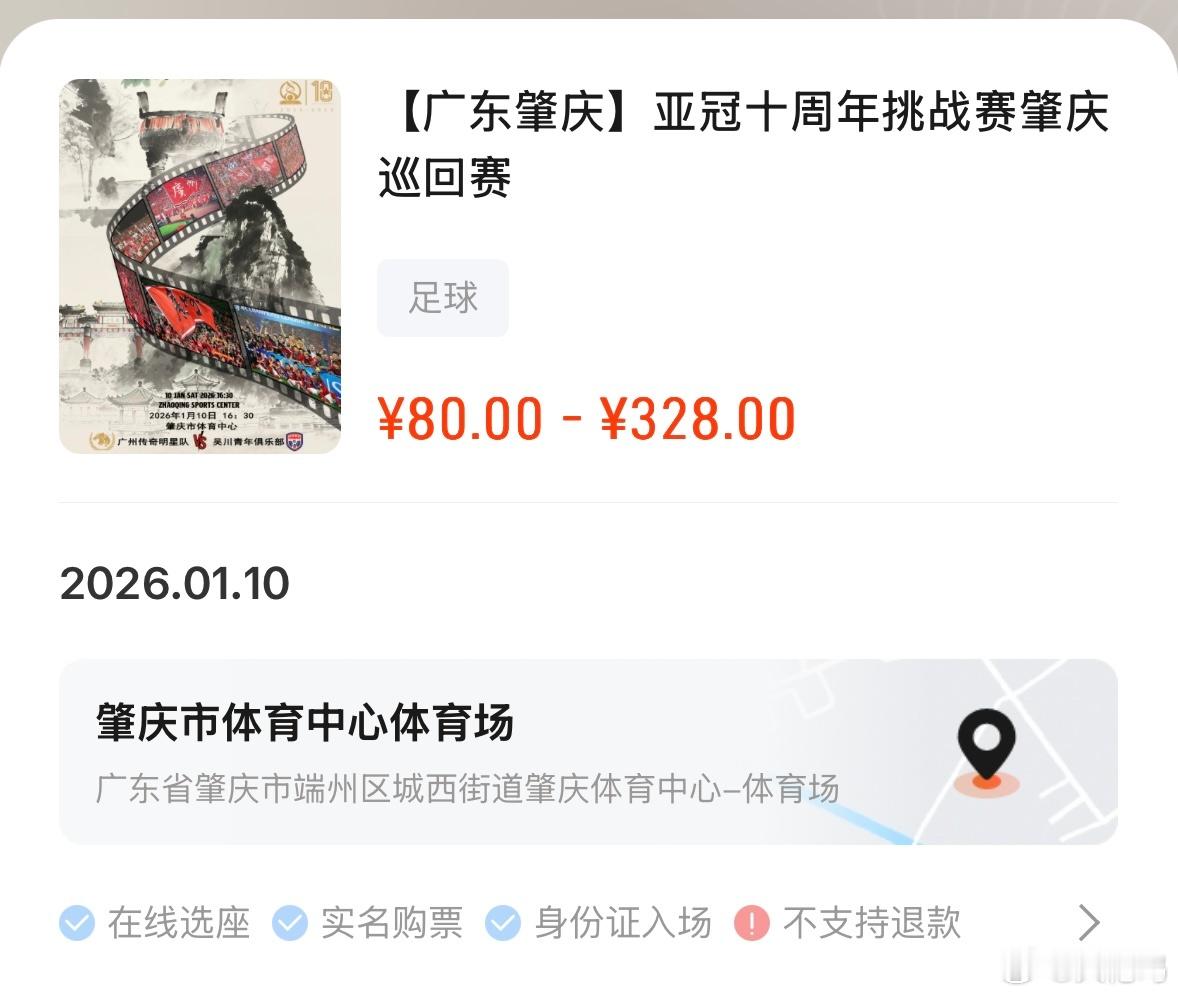Tap the price range ¥80.00 - ¥328.00
Viewport: 1178px width, 996px height.
pyautogui.click(x=587, y=418)
